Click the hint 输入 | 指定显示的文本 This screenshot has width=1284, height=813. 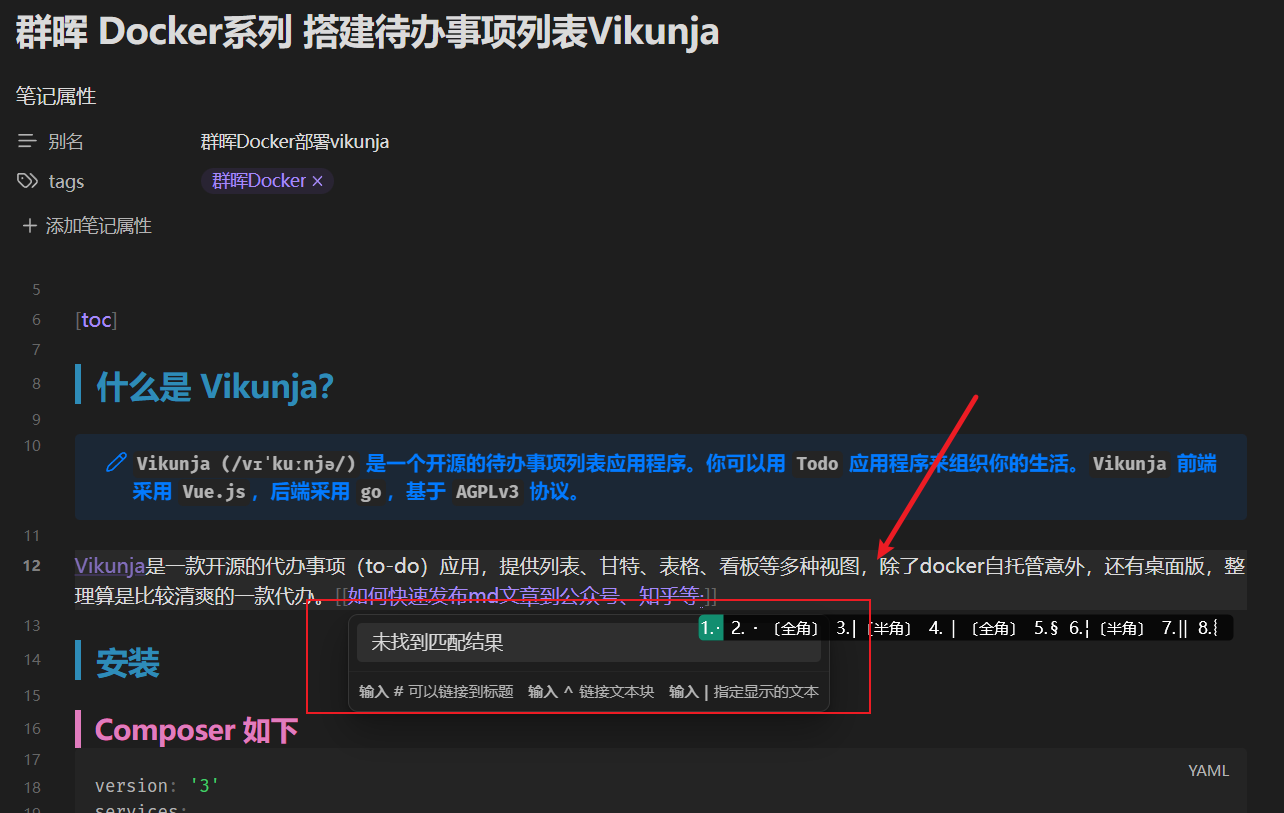click(x=744, y=692)
